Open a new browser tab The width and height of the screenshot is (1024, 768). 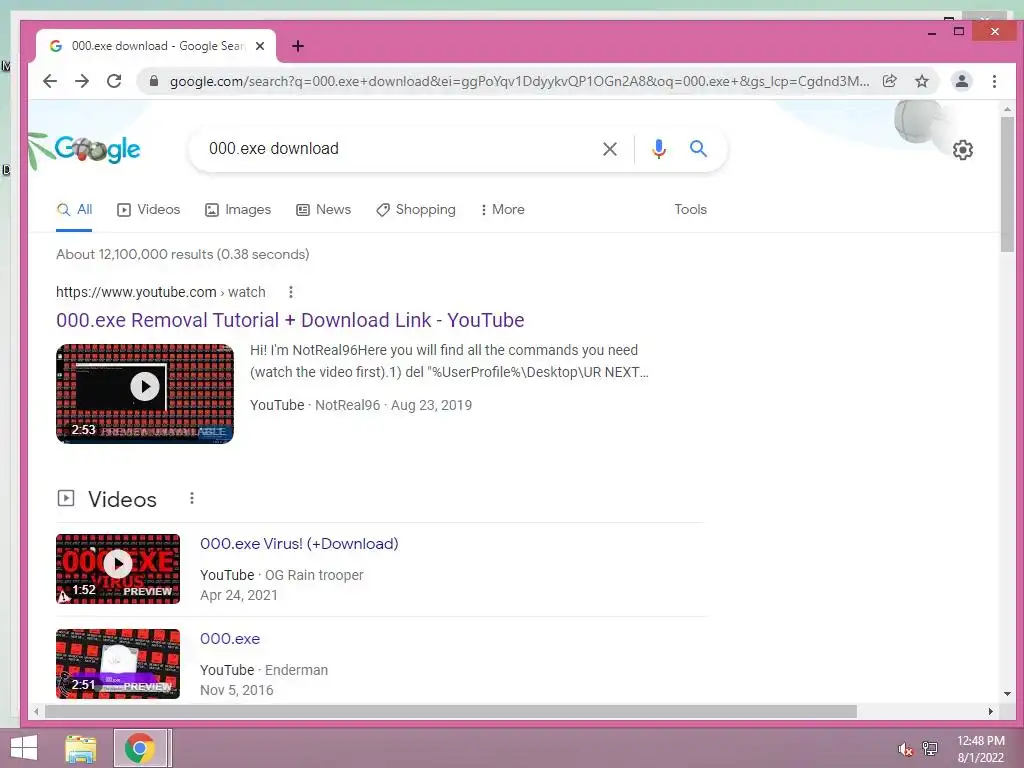[x=298, y=46]
